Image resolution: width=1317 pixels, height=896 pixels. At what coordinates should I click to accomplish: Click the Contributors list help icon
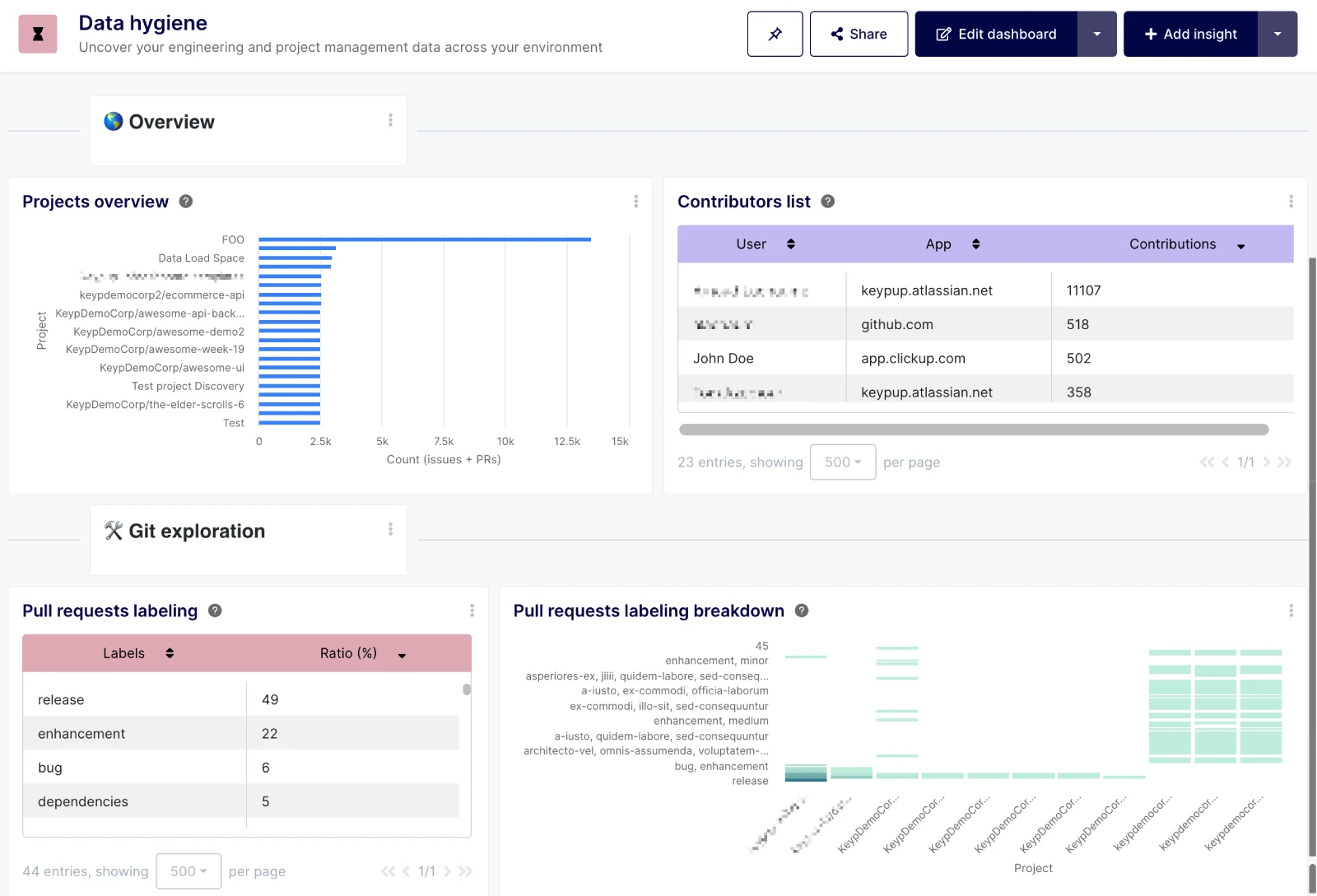827,201
